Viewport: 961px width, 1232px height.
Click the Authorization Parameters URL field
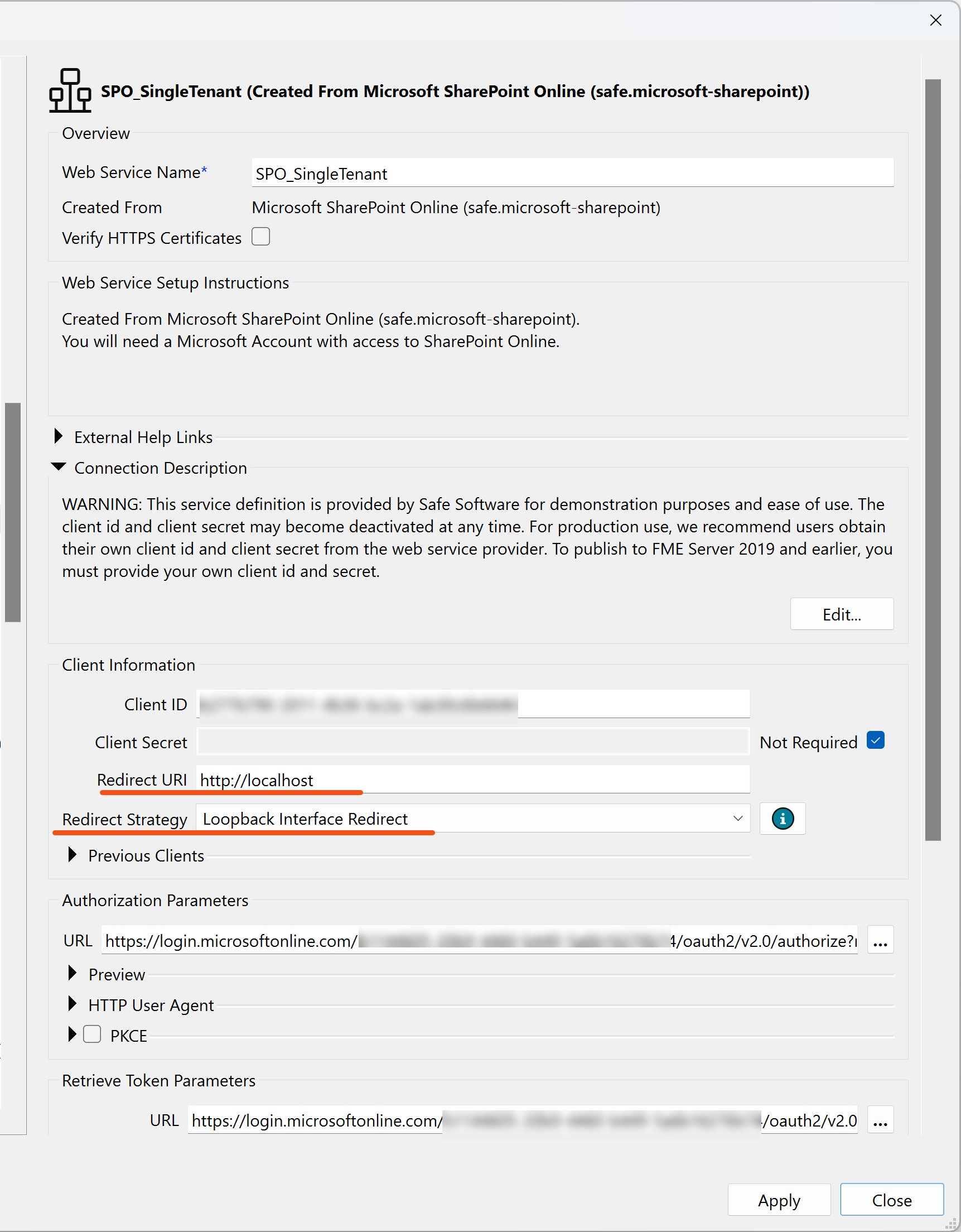(479, 940)
